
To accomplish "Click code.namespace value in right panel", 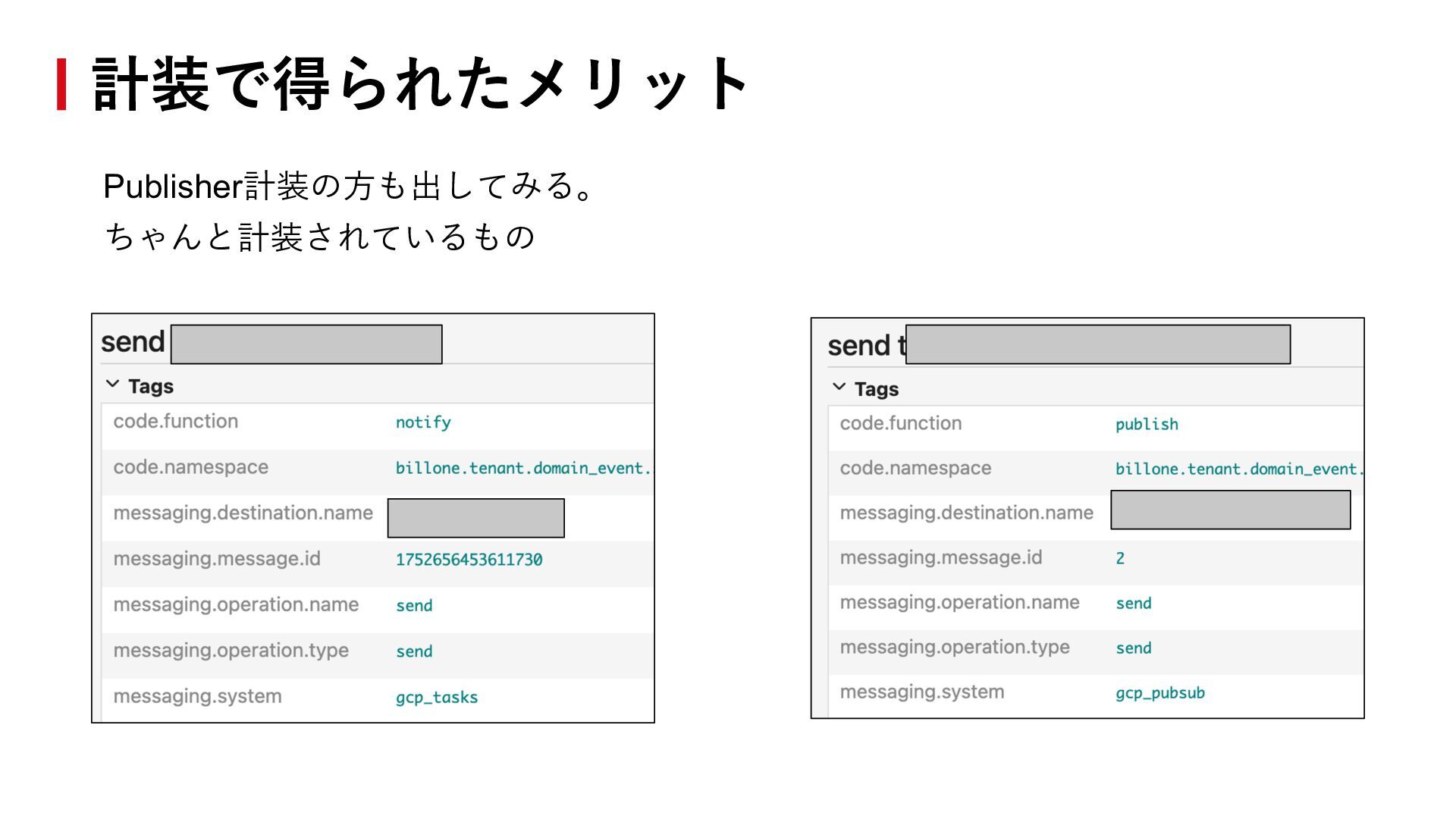I will click(x=1239, y=469).
